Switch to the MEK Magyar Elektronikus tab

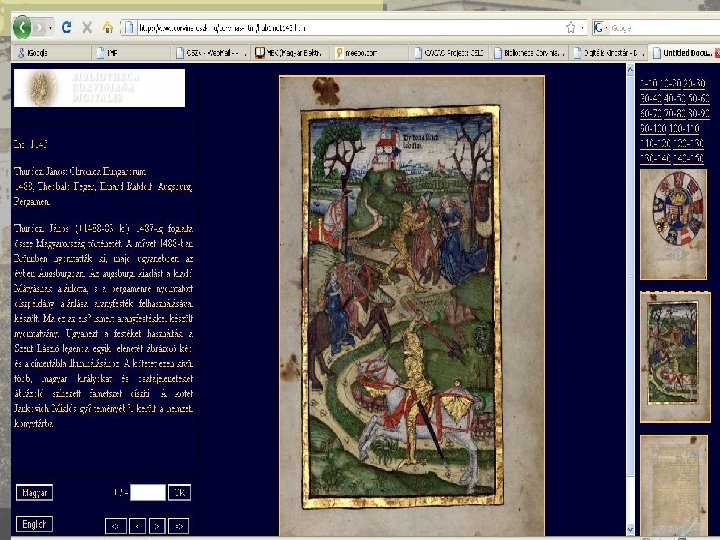point(291,53)
